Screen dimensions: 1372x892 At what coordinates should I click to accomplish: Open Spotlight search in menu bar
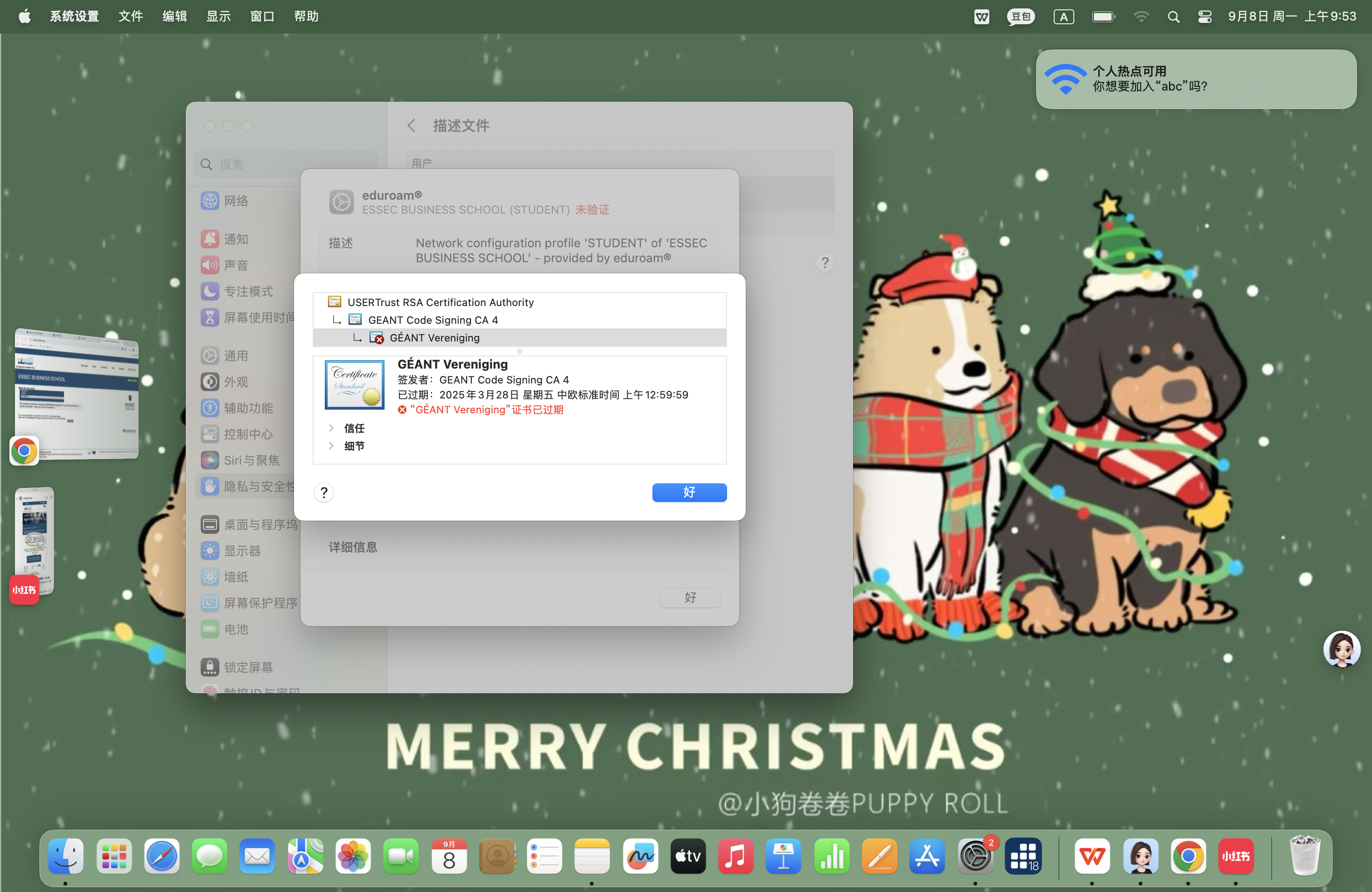point(1173,16)
